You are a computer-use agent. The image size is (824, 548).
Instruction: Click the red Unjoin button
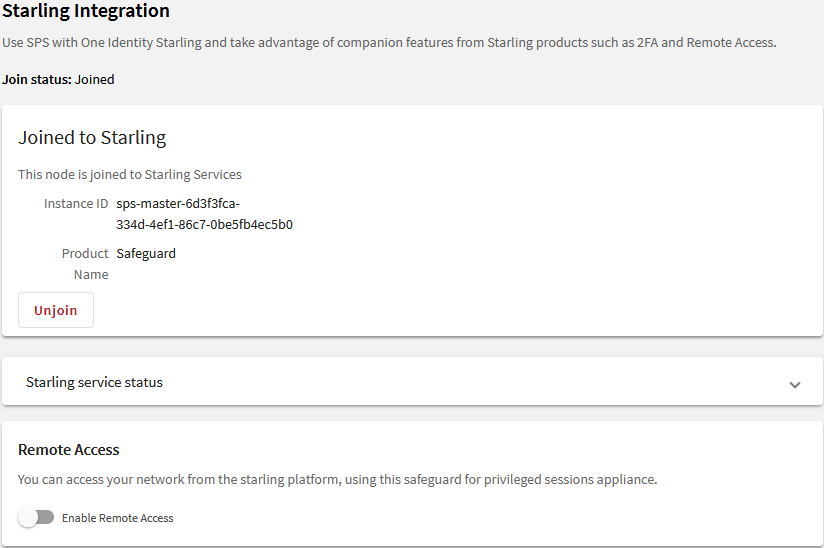click(x=56, y=310)
